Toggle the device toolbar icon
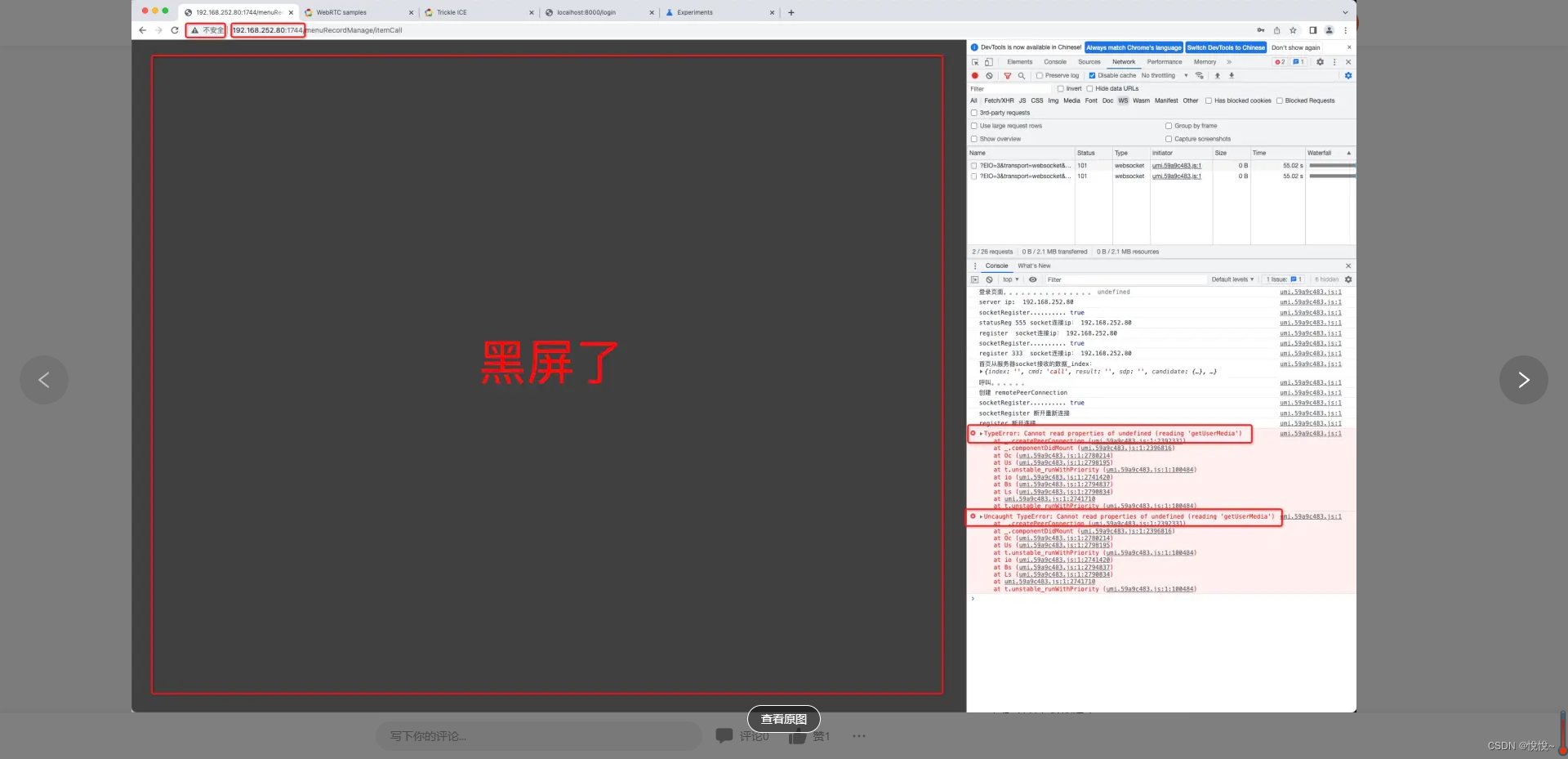 click(x=988, y=62)
